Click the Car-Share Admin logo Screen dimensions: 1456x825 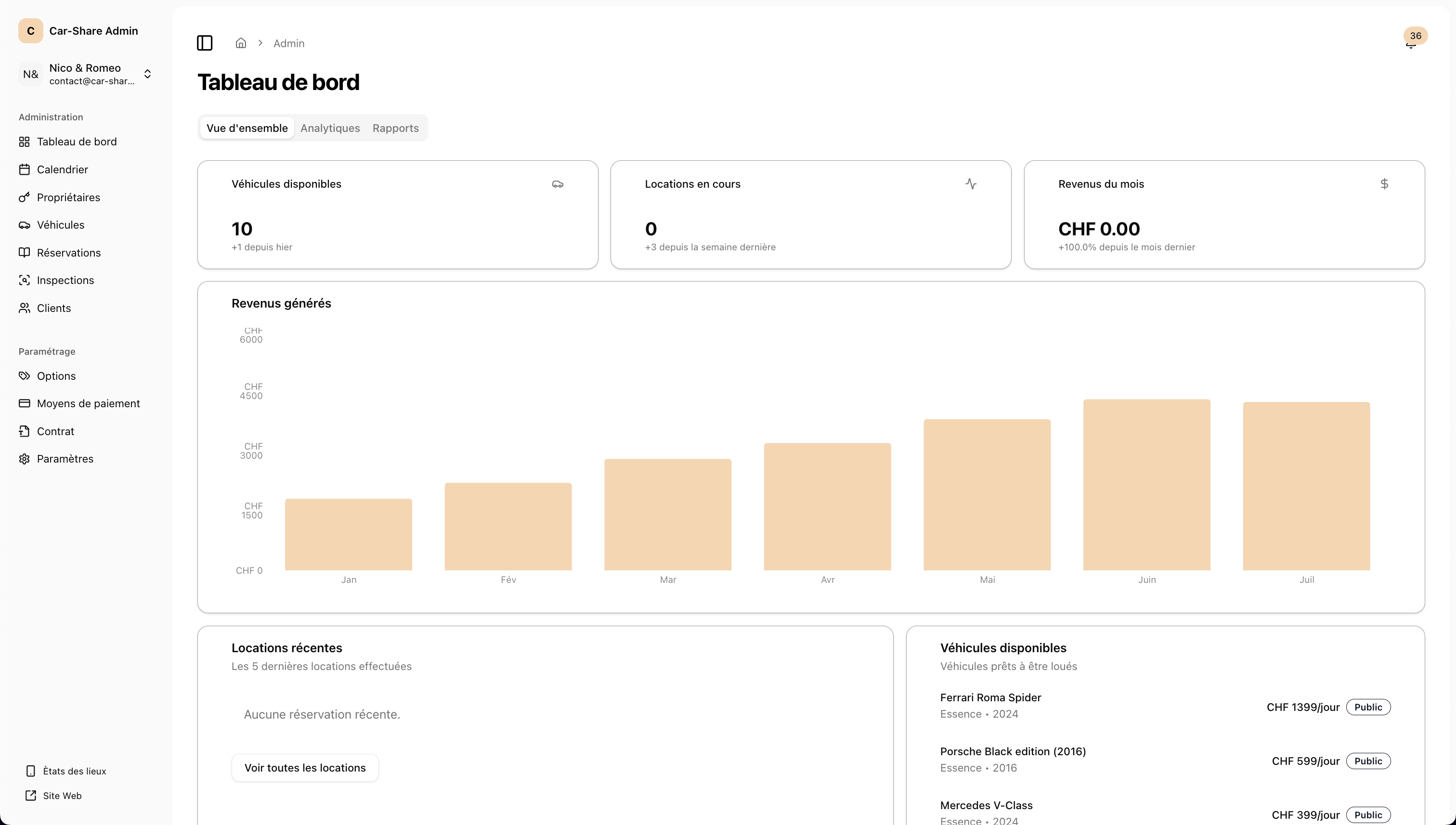(x=31, y=31)
